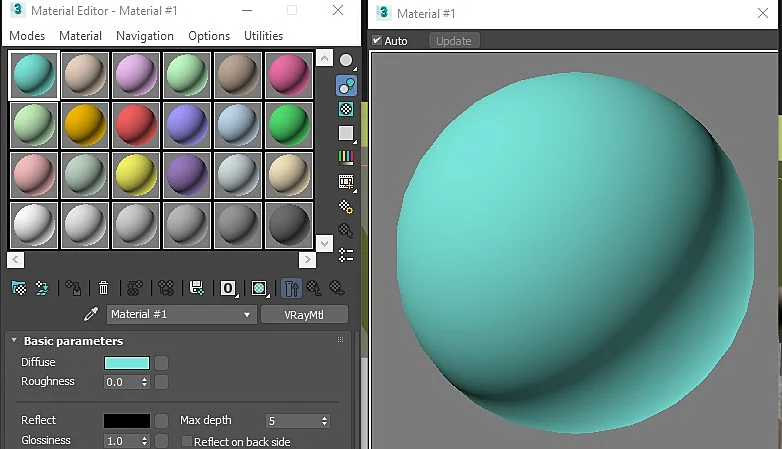Enable Reflect on back side checkbox

pos(187,441)
